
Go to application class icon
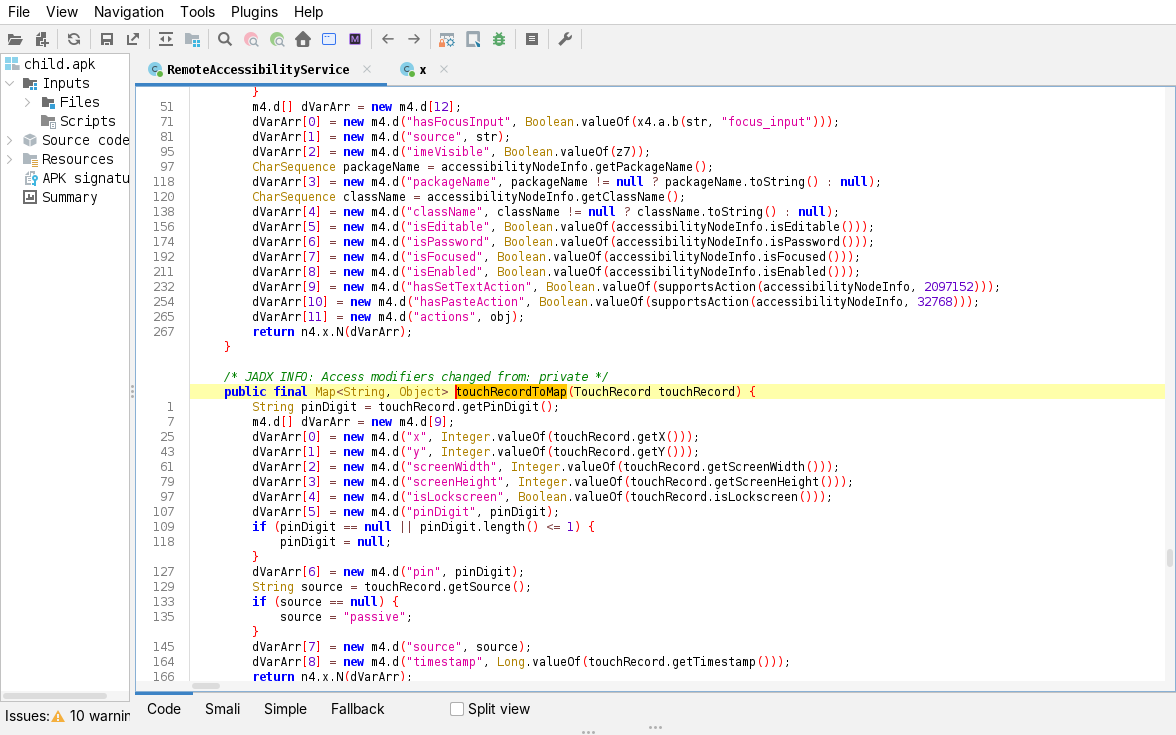click(x=329, y=40)
